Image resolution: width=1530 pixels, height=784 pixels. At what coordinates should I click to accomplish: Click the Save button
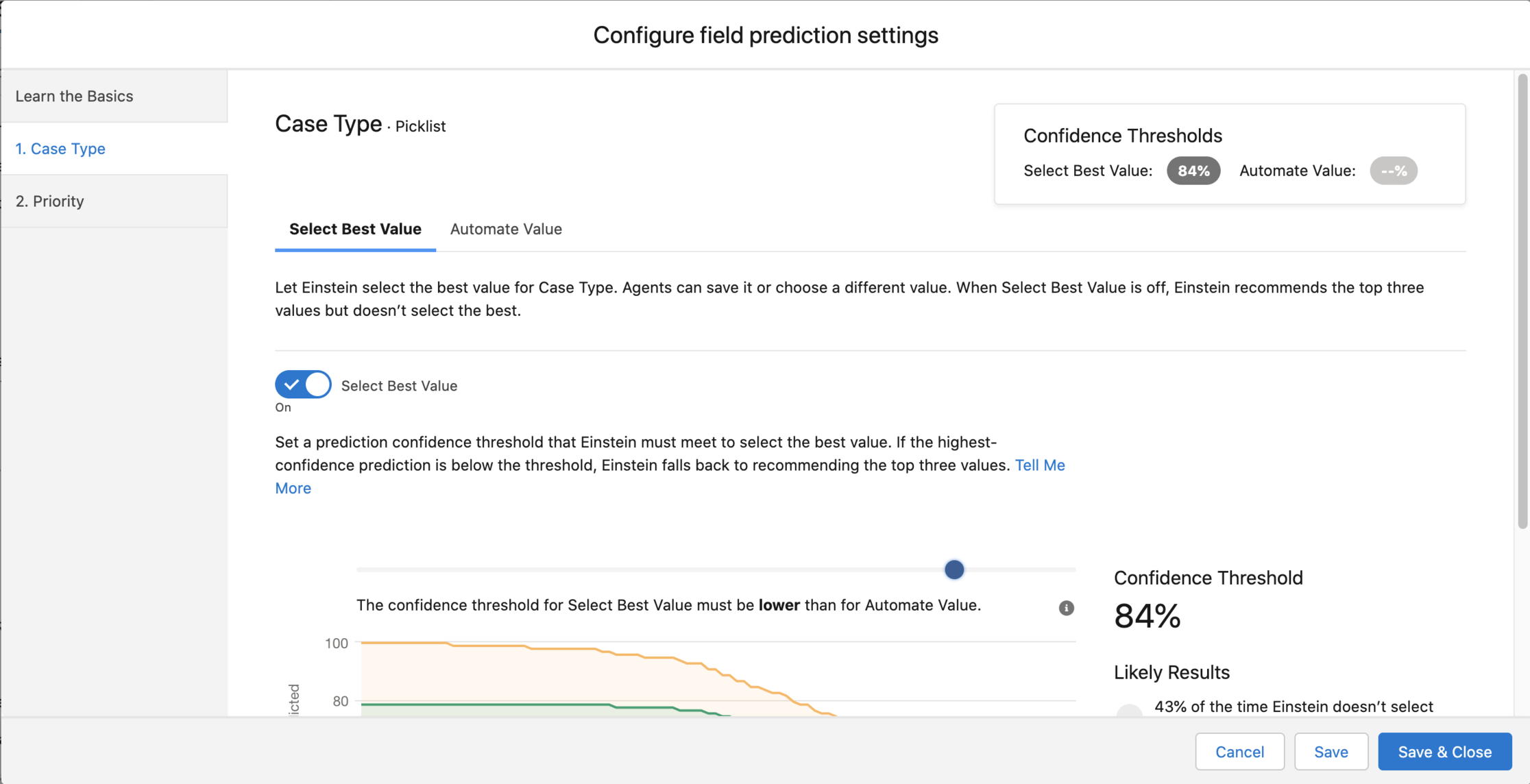[x=1331, y=752]
